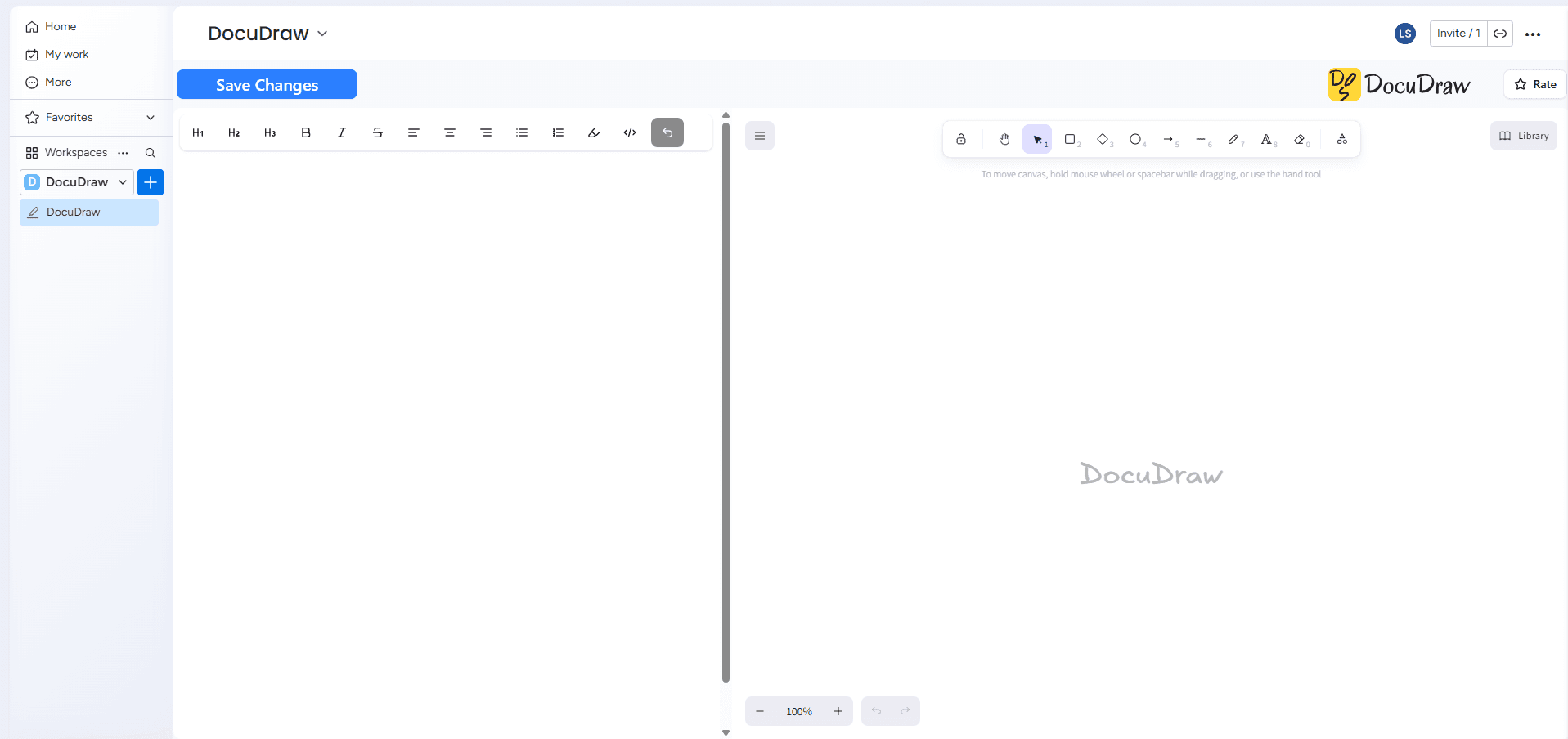
Task: Toggle bold formatting in the editor
Action: pos(305,132)
